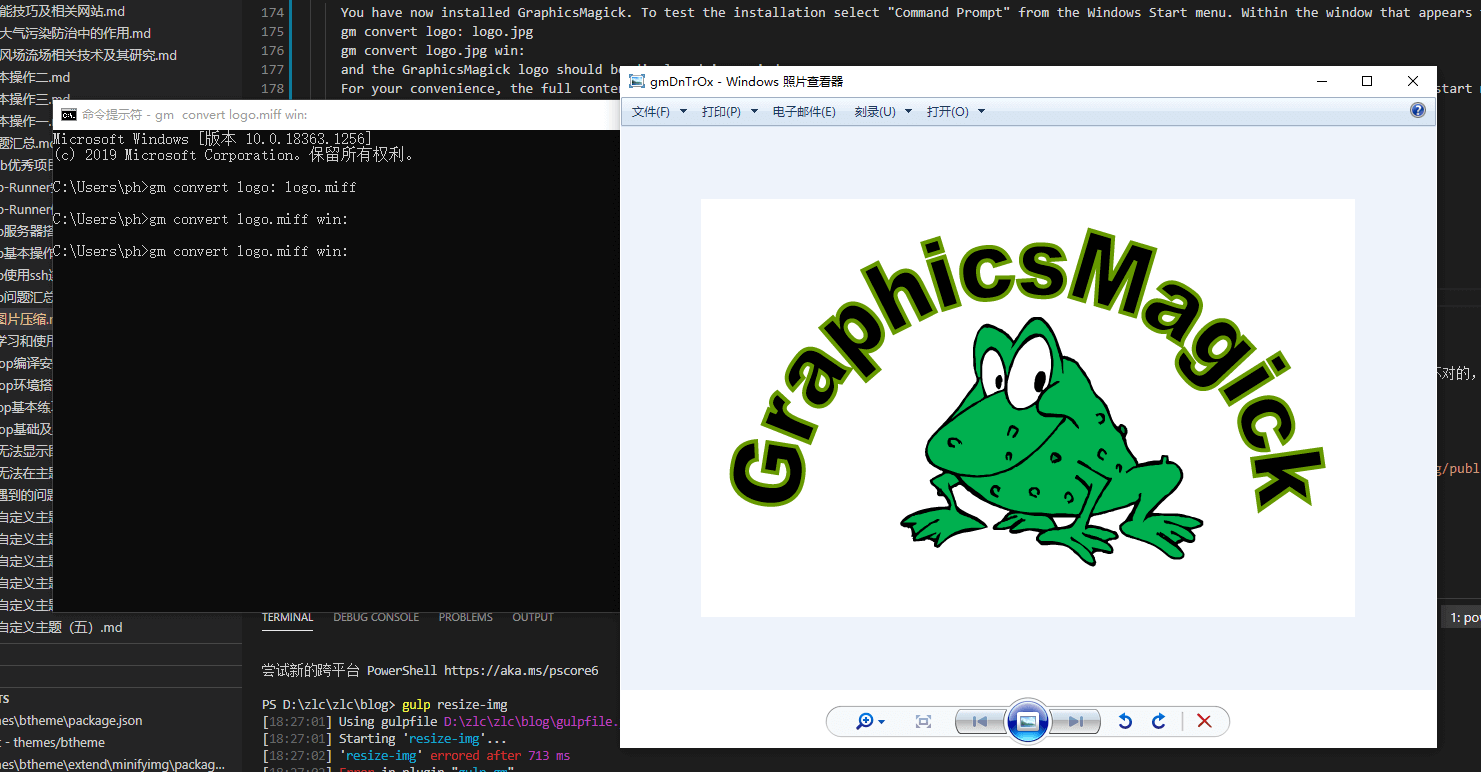
Task: Go to the previous image
Action: (980, 721)
